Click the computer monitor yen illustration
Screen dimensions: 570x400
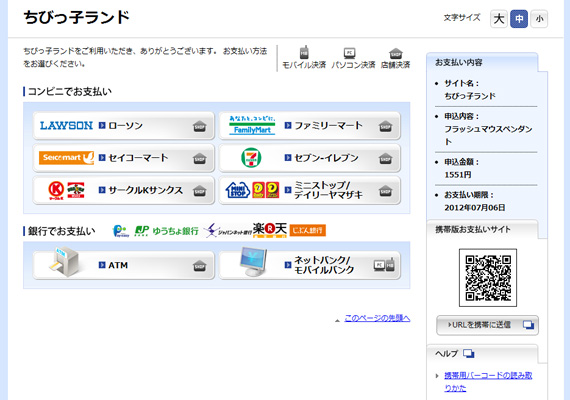click(253, 262)
